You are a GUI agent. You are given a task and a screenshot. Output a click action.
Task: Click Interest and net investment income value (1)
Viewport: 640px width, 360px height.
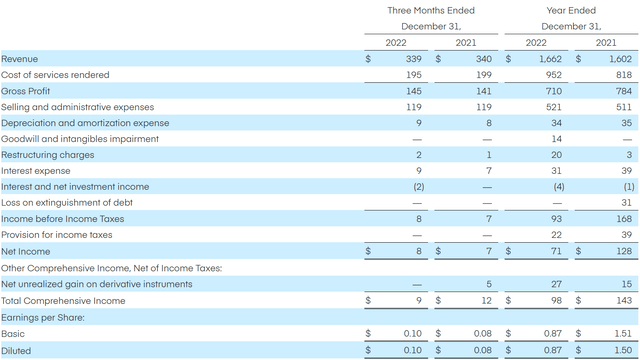[x=629, y=187]
